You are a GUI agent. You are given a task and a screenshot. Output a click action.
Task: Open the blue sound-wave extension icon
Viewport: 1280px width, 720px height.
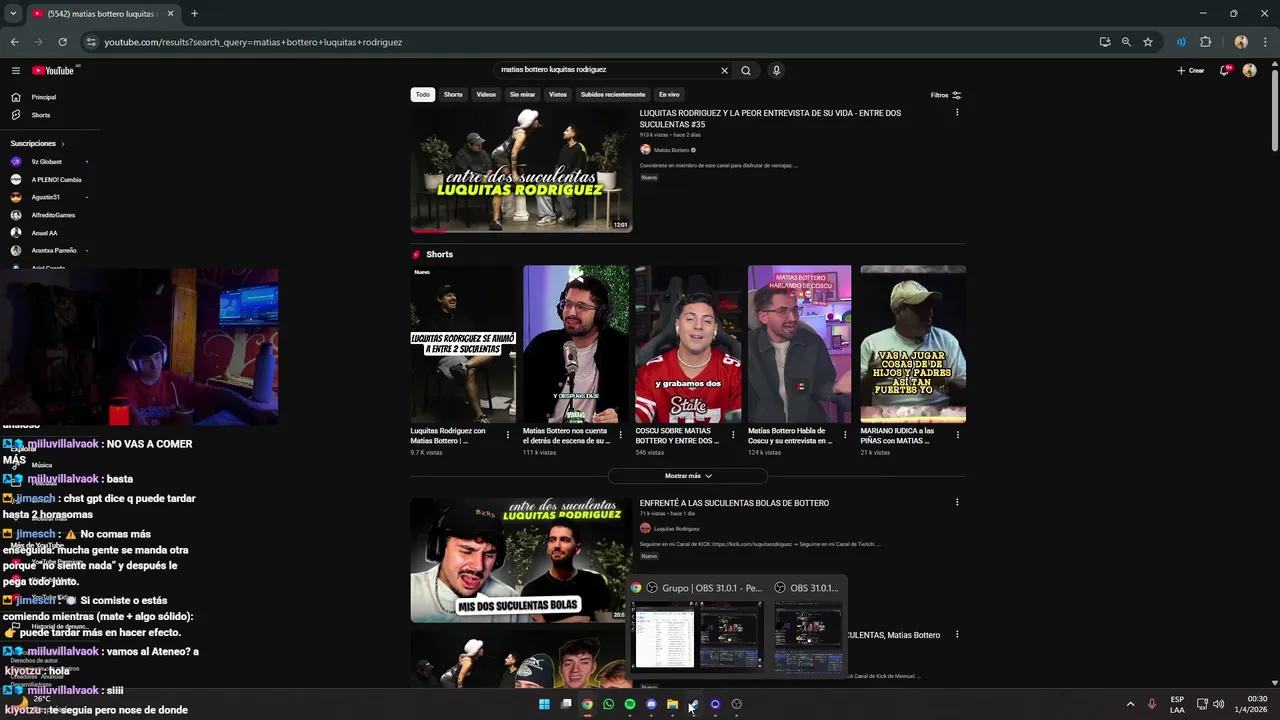[x=1181, y=42]
